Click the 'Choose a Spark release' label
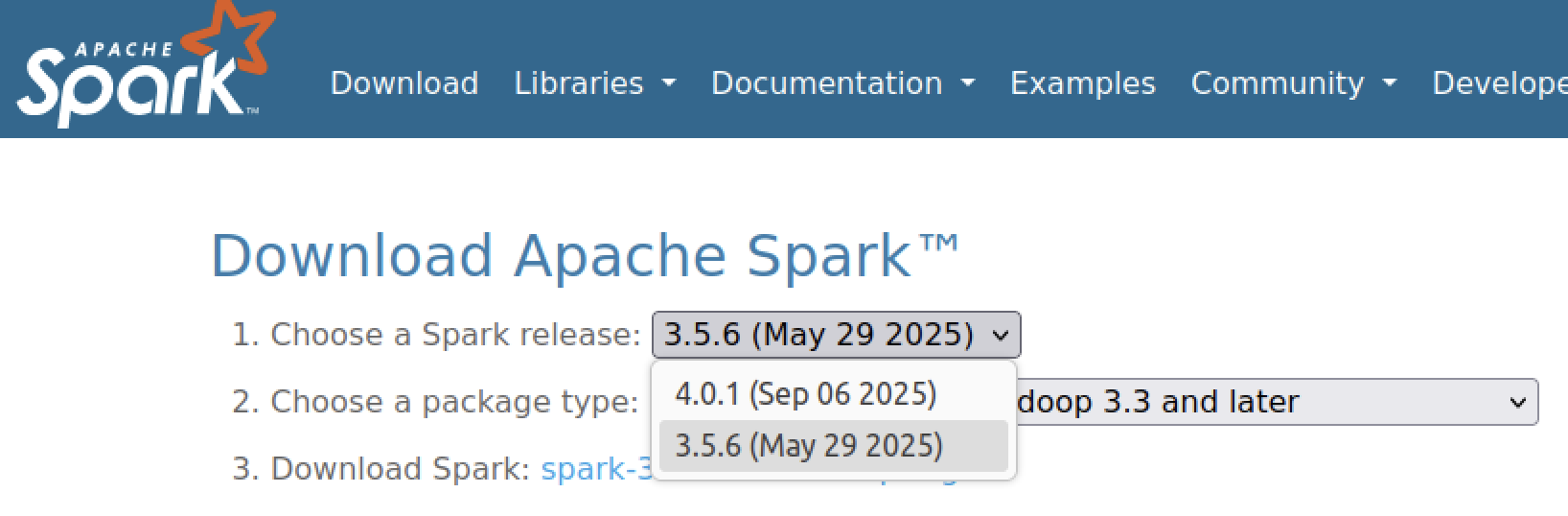This screenshot has height=516, width=1568. [x=455, y=335]
